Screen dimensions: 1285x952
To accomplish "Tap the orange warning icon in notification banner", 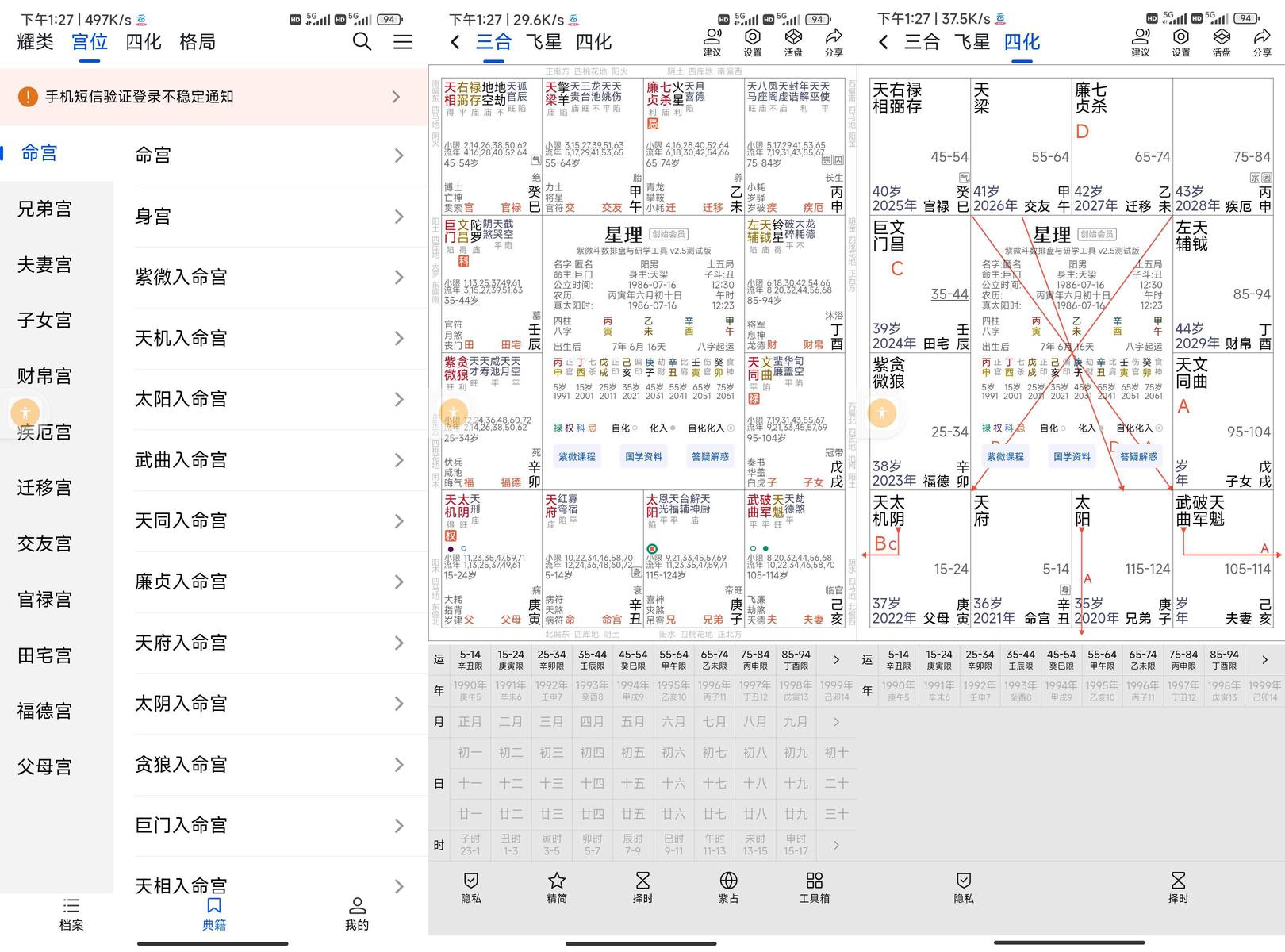I will coord(28,97).
